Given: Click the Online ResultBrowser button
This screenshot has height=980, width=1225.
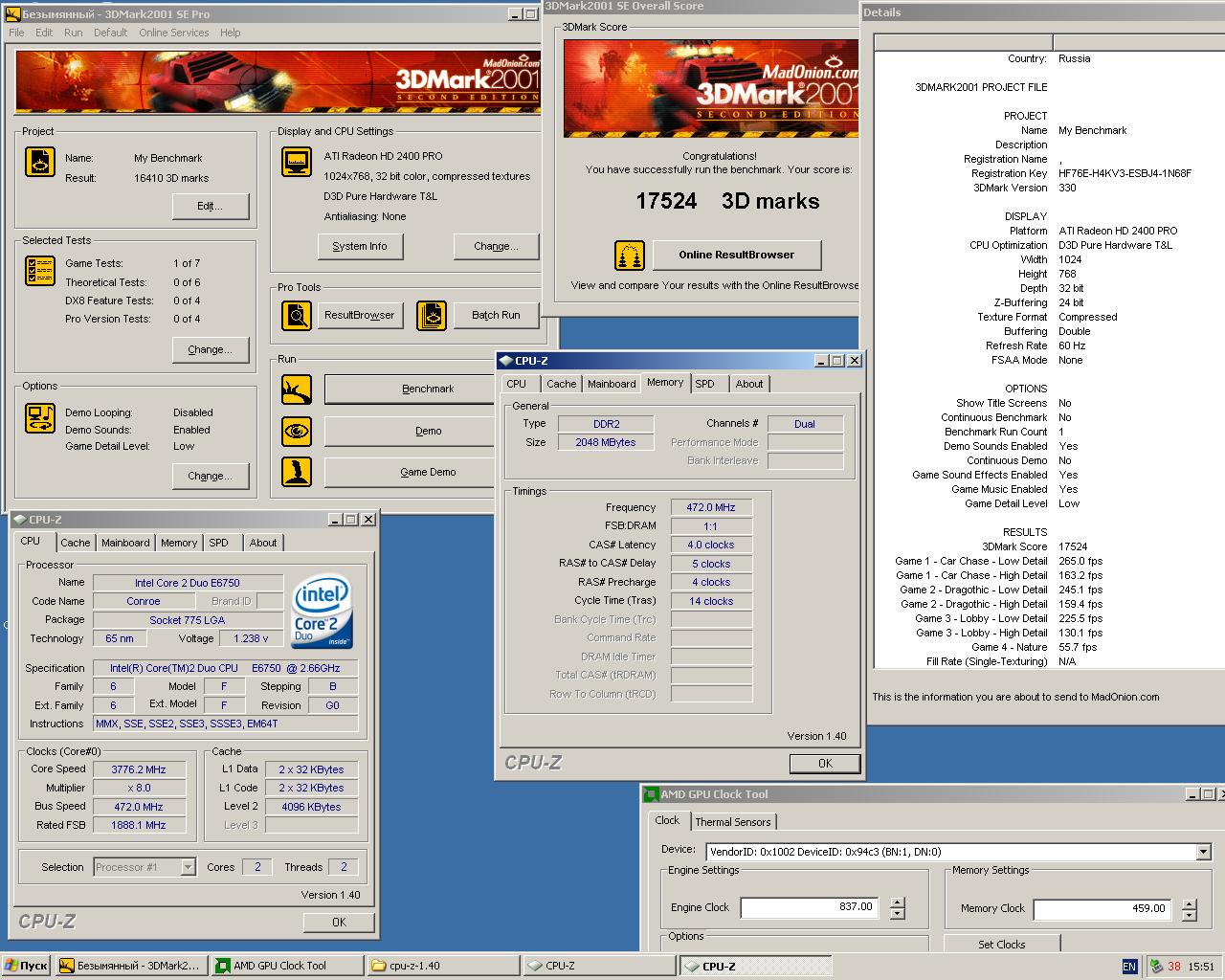Looking at the screenshot, I should 737,255.
